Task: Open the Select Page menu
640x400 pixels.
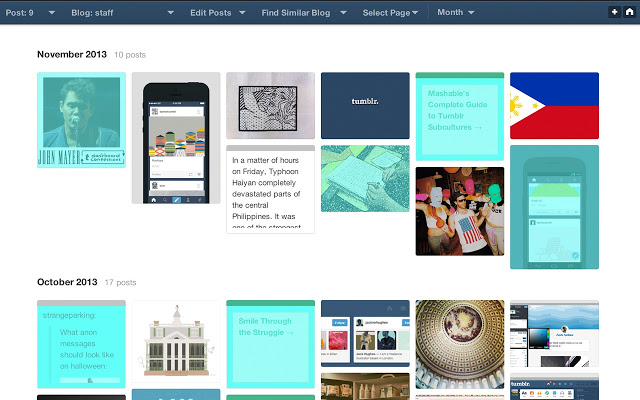Action: coord(390,12)
